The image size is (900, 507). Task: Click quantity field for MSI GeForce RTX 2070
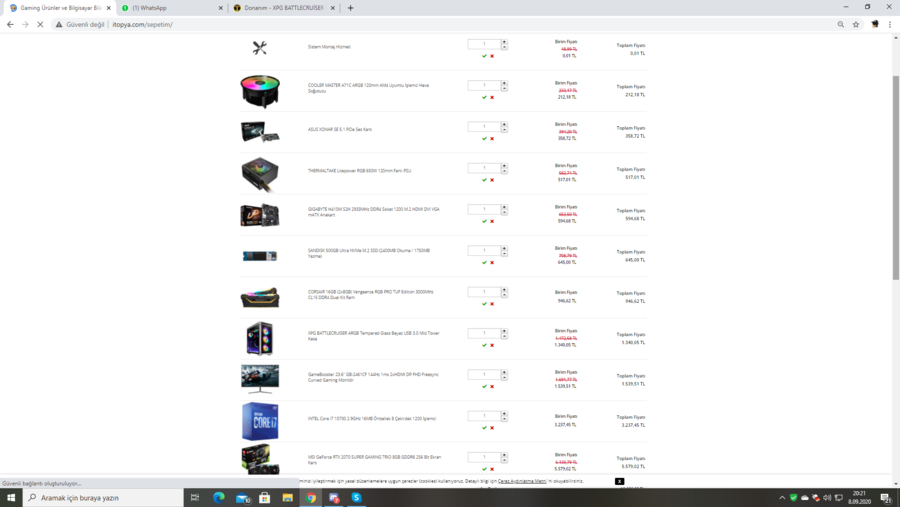484,457
